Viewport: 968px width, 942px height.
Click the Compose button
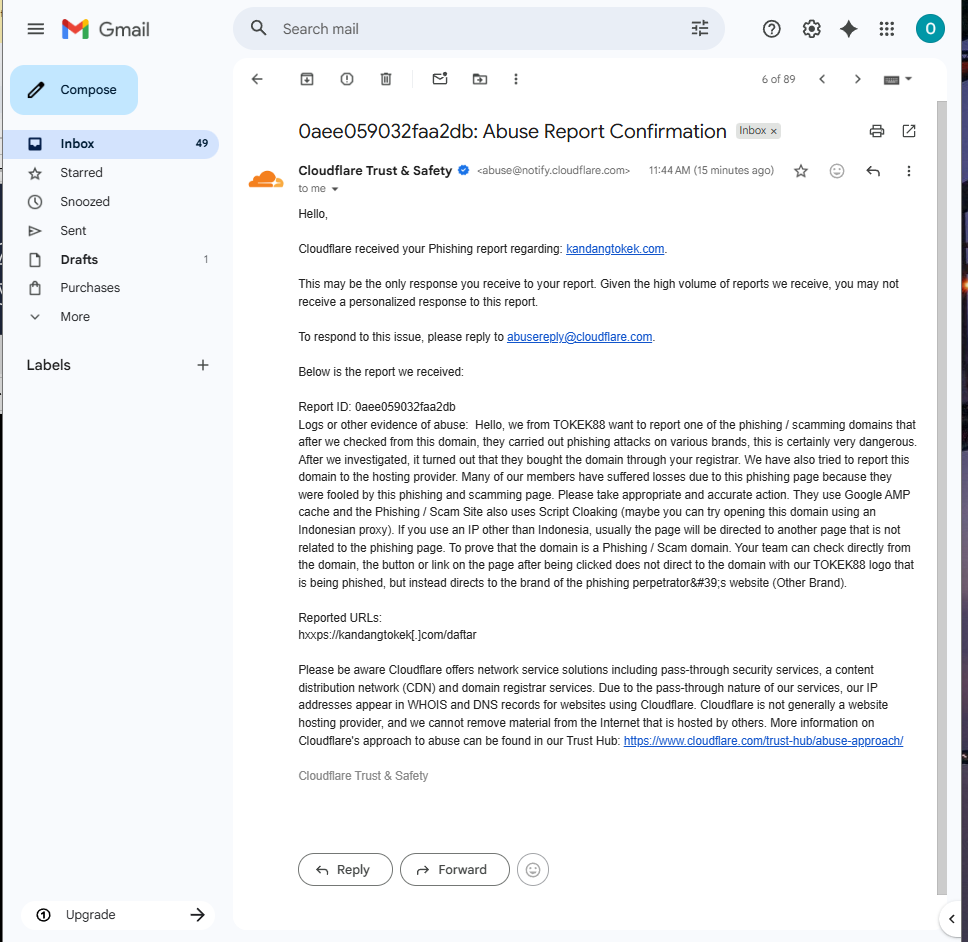point(74,90)
